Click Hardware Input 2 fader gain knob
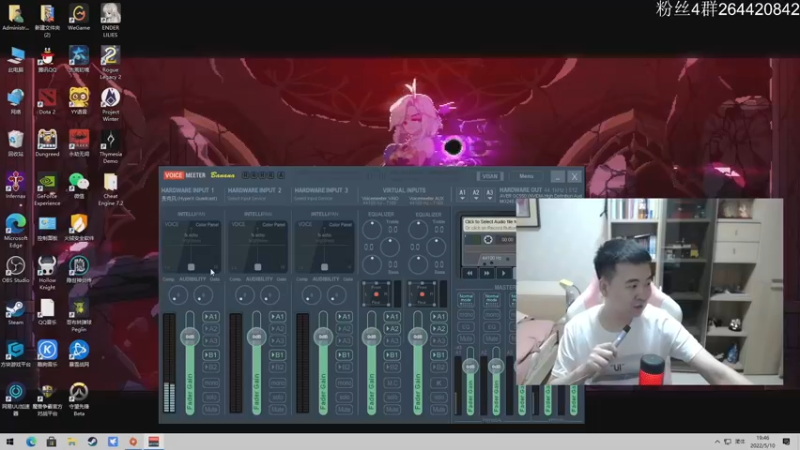The image size is (800, 450). point(257,337)
